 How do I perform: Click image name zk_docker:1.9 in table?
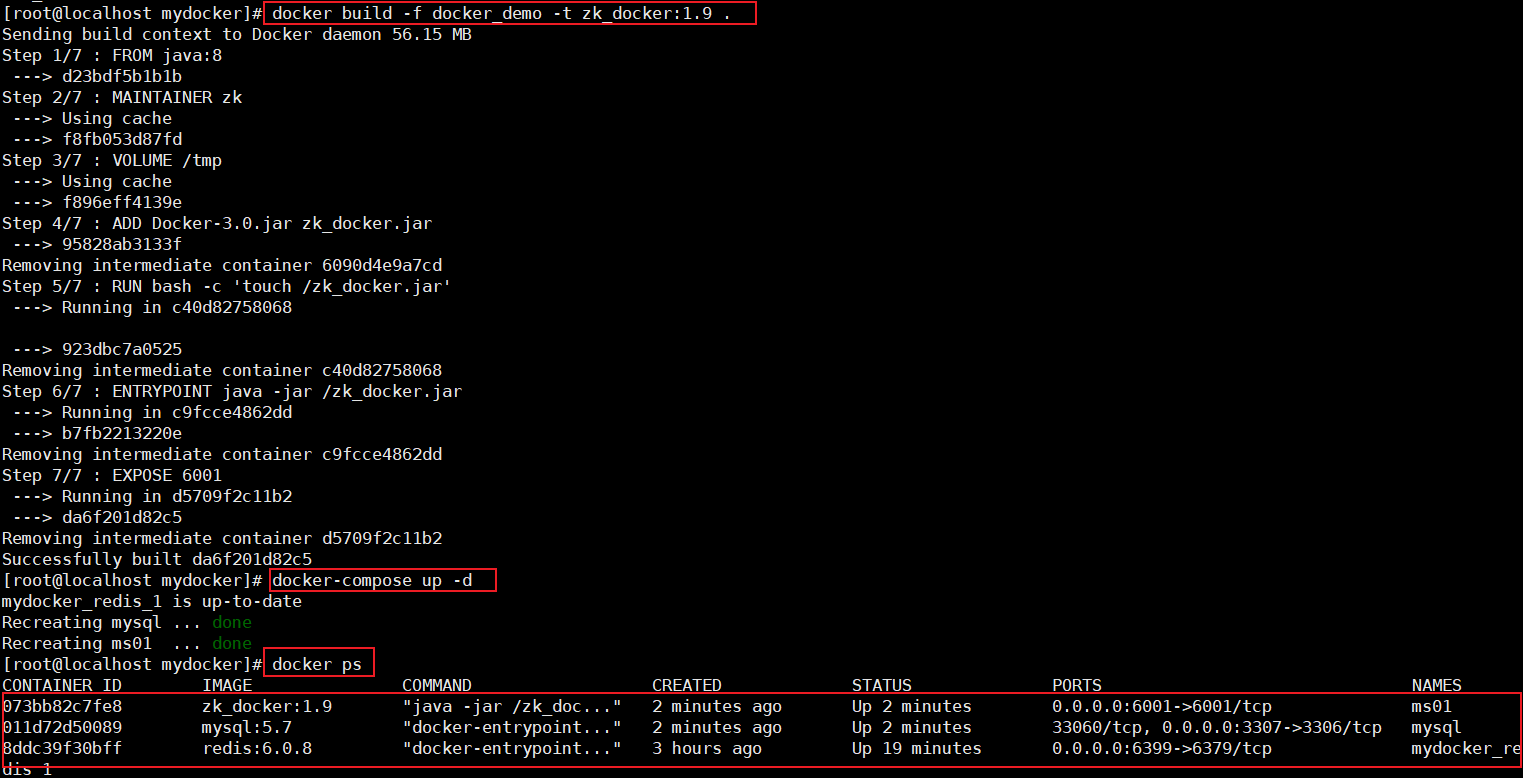[267, 707]
